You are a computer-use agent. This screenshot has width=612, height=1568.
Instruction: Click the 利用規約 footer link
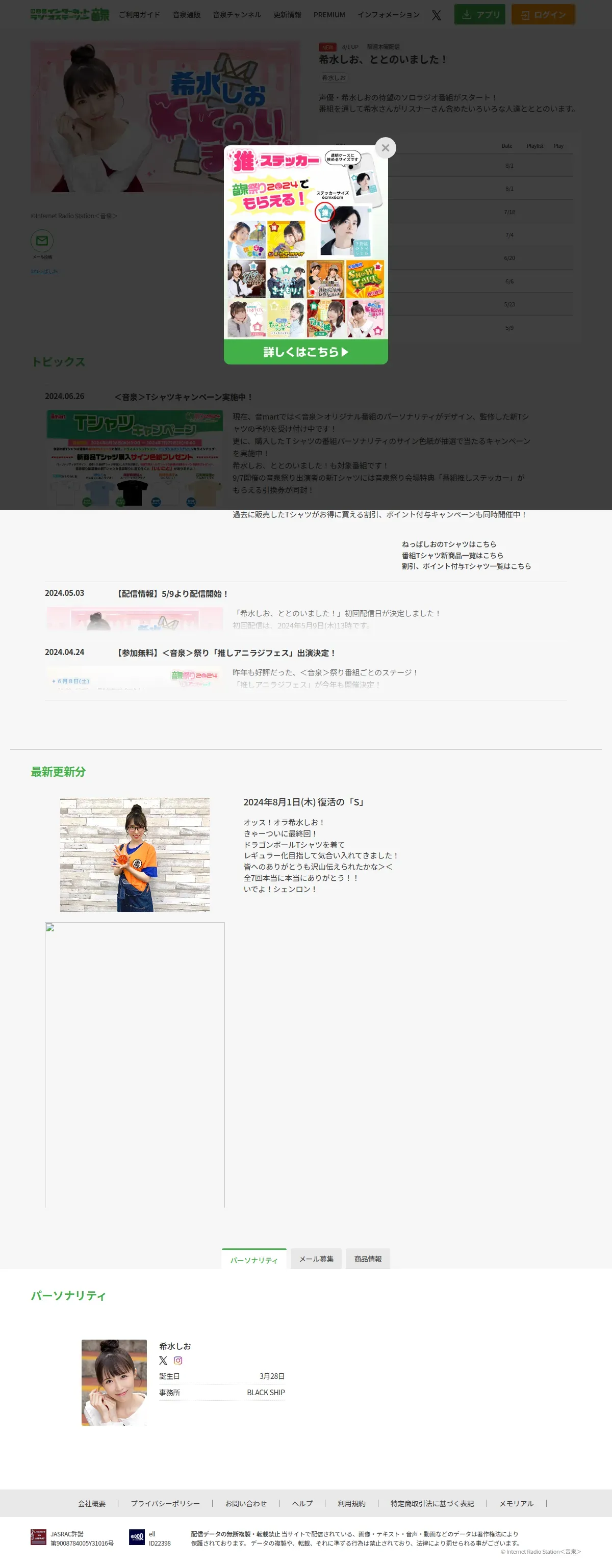[351, 1503]
